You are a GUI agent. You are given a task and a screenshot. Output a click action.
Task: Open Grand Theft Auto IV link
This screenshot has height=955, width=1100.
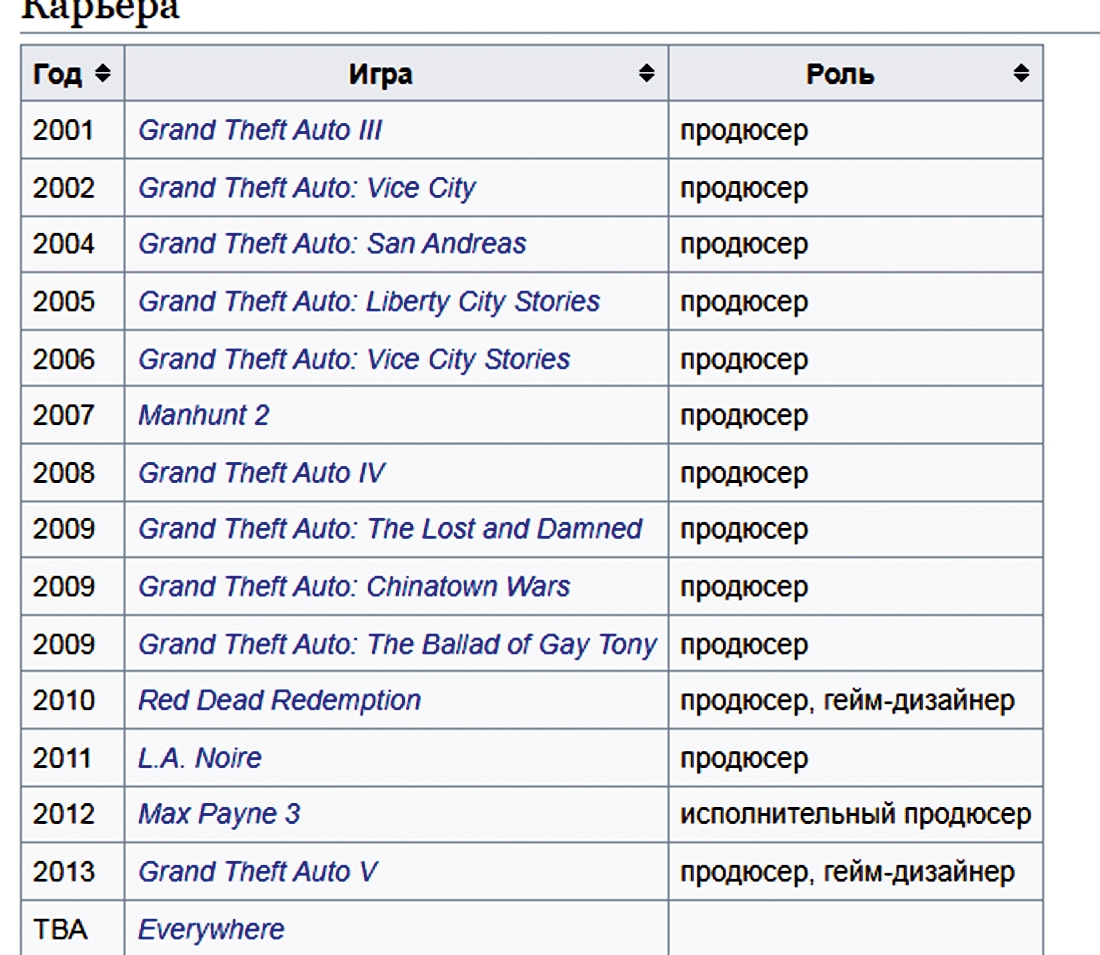(262, 473)
